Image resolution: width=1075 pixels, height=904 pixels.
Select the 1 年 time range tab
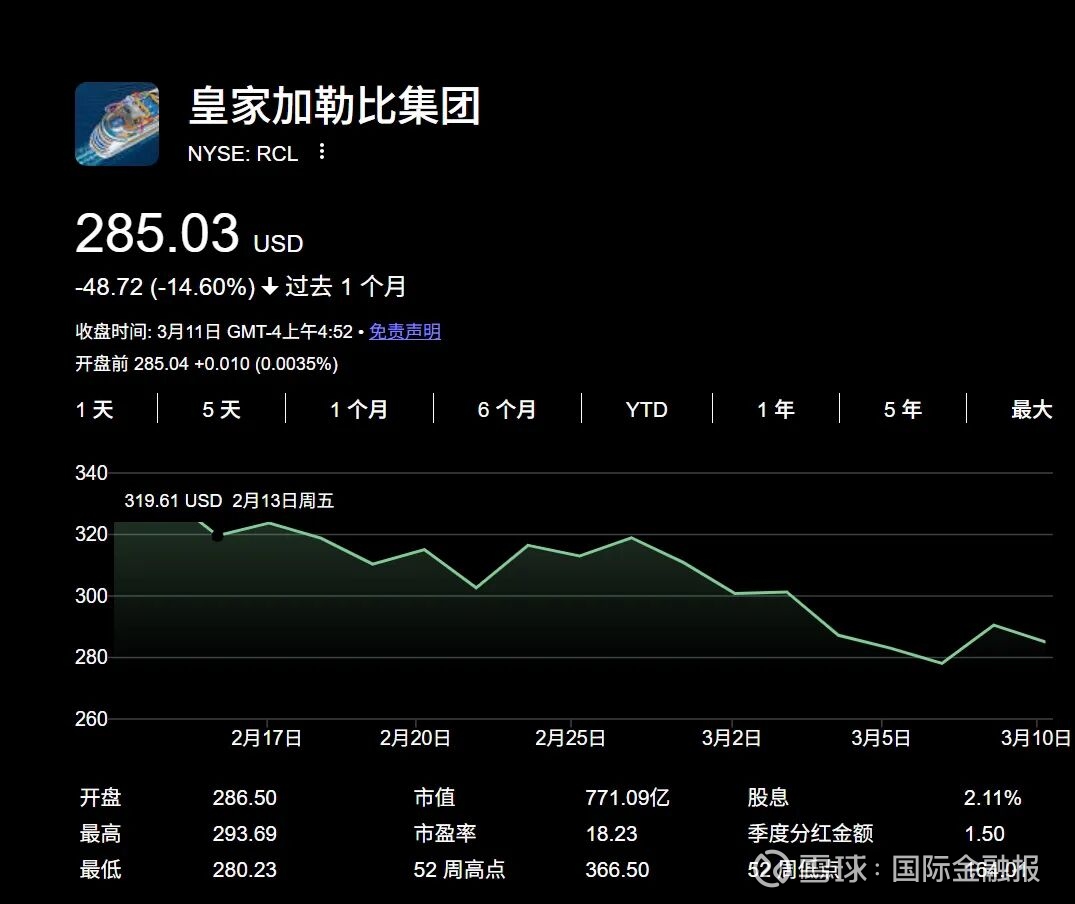[775, 410]
